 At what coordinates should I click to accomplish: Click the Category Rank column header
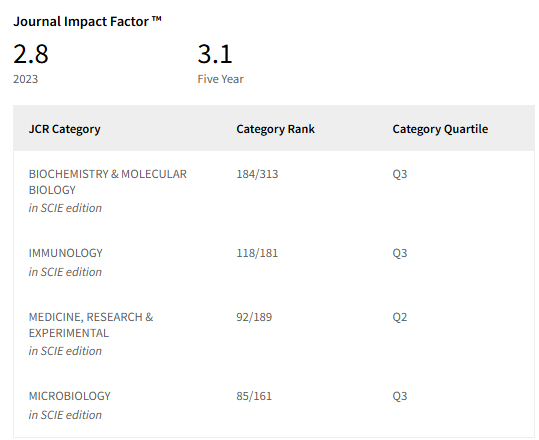coord(275,129)
